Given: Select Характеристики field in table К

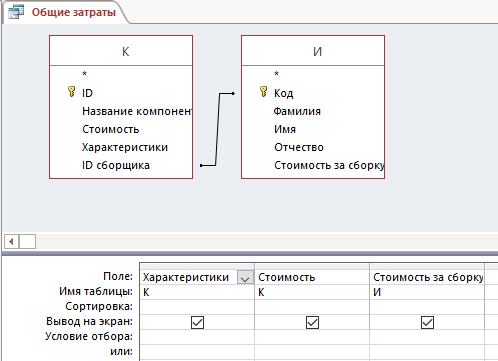Looking at the screenshot, I should (125, 147).
